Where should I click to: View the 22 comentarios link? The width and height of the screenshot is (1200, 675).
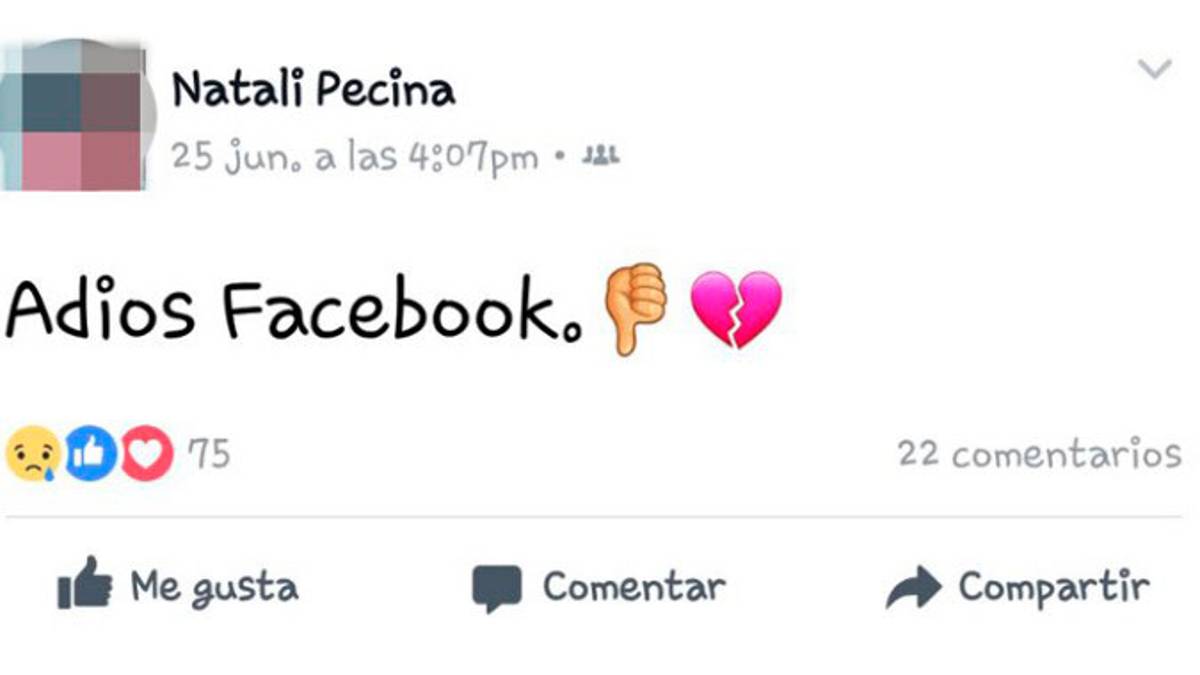[1039, 454]
